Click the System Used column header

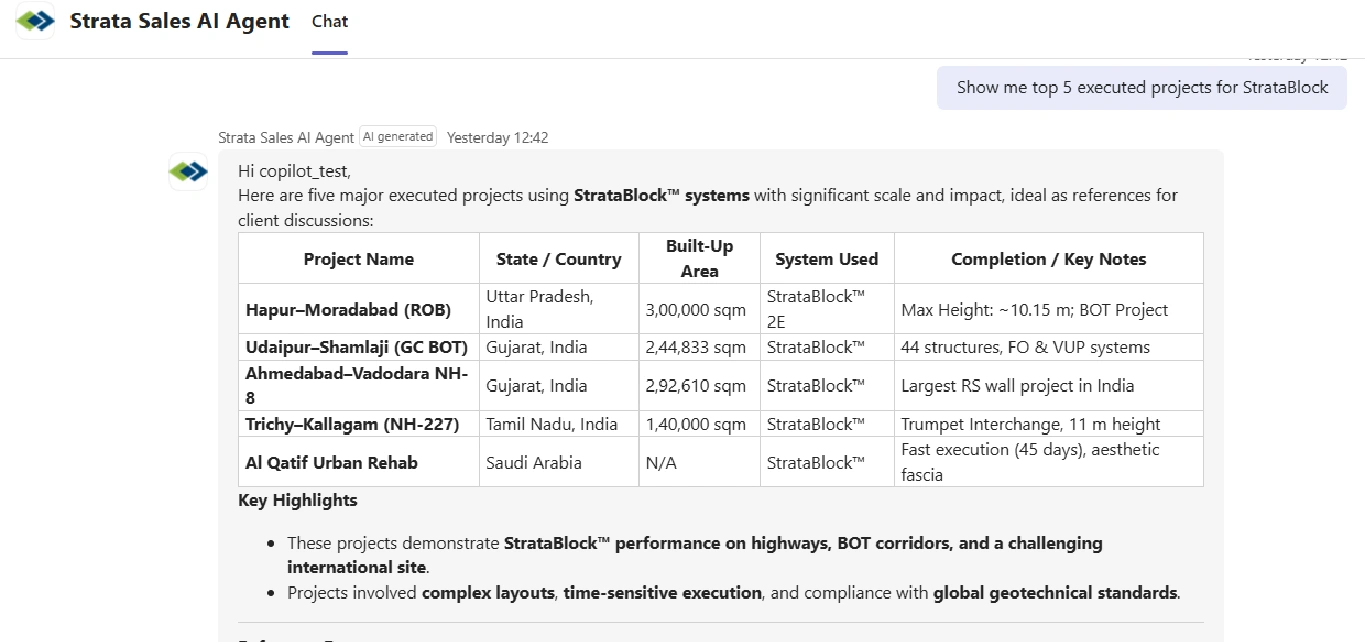pos(827,259)
